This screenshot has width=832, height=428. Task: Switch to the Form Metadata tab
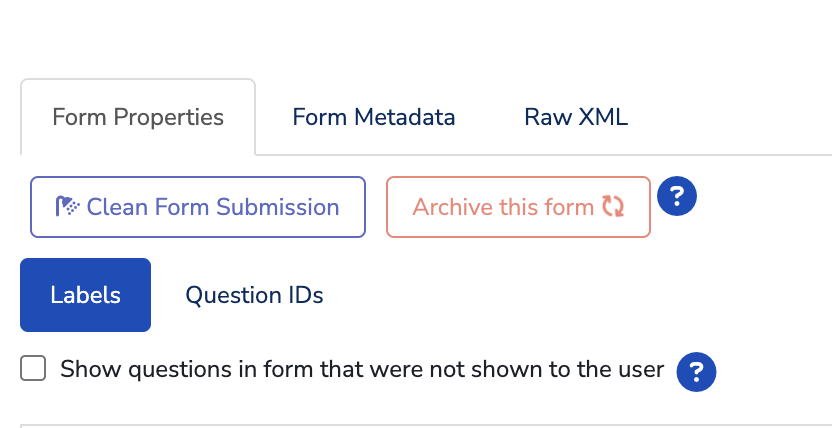pyautogui.click(x=374, y=117)
